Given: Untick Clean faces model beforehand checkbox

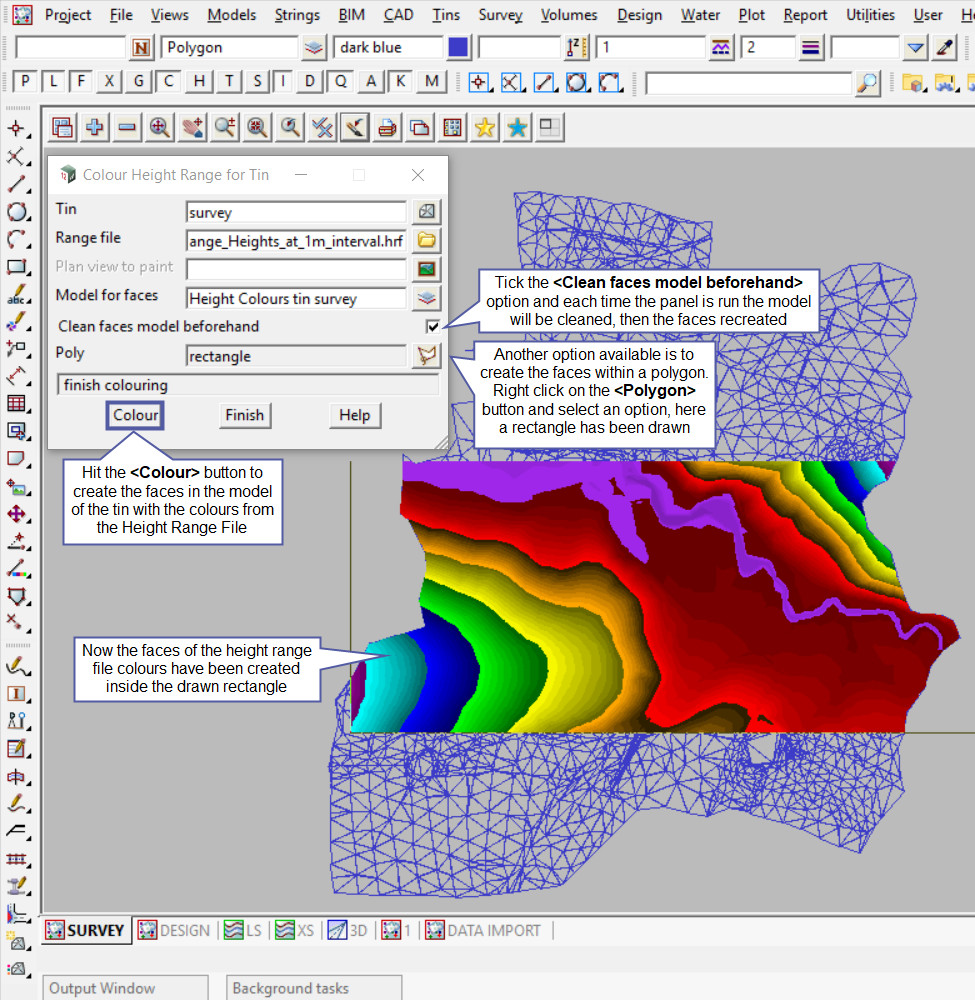Looking at the screenshot, I should (432, 327).
